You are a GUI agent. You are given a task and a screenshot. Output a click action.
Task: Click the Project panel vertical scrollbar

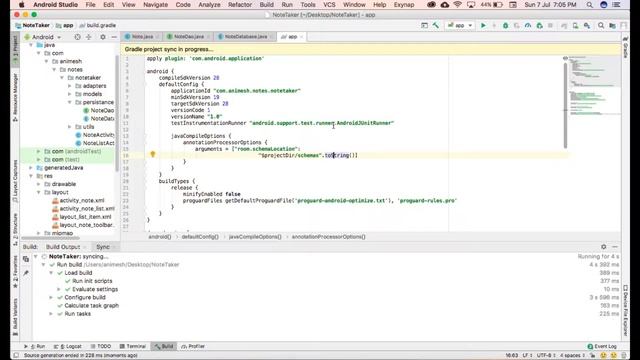(117, 114)
